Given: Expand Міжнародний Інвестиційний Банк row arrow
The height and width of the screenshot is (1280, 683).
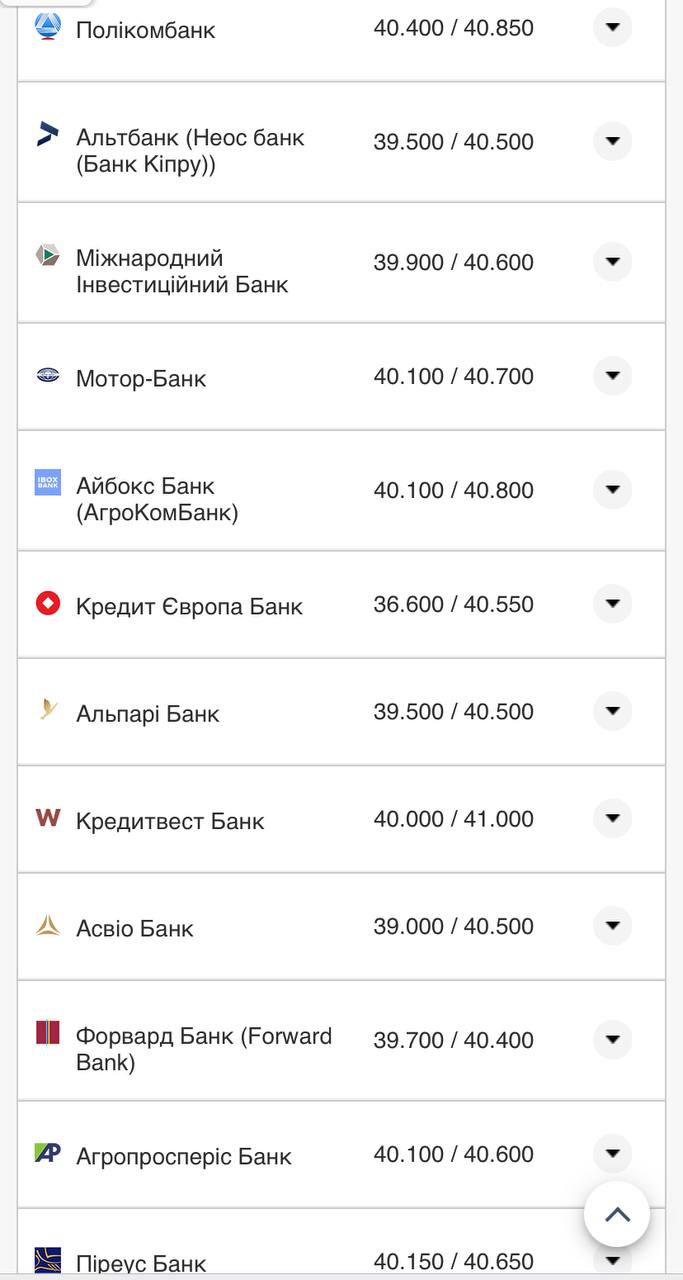Looking at the screenshot, I should pyautogui.click(x=612, y=262).
